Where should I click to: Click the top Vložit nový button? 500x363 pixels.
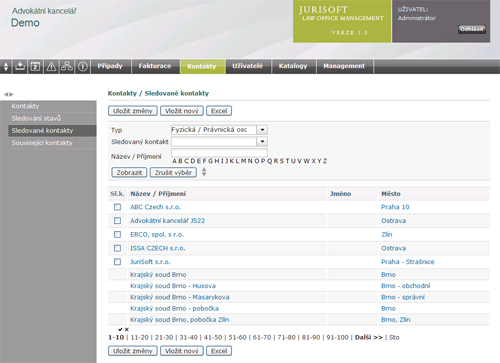point(182,111)
